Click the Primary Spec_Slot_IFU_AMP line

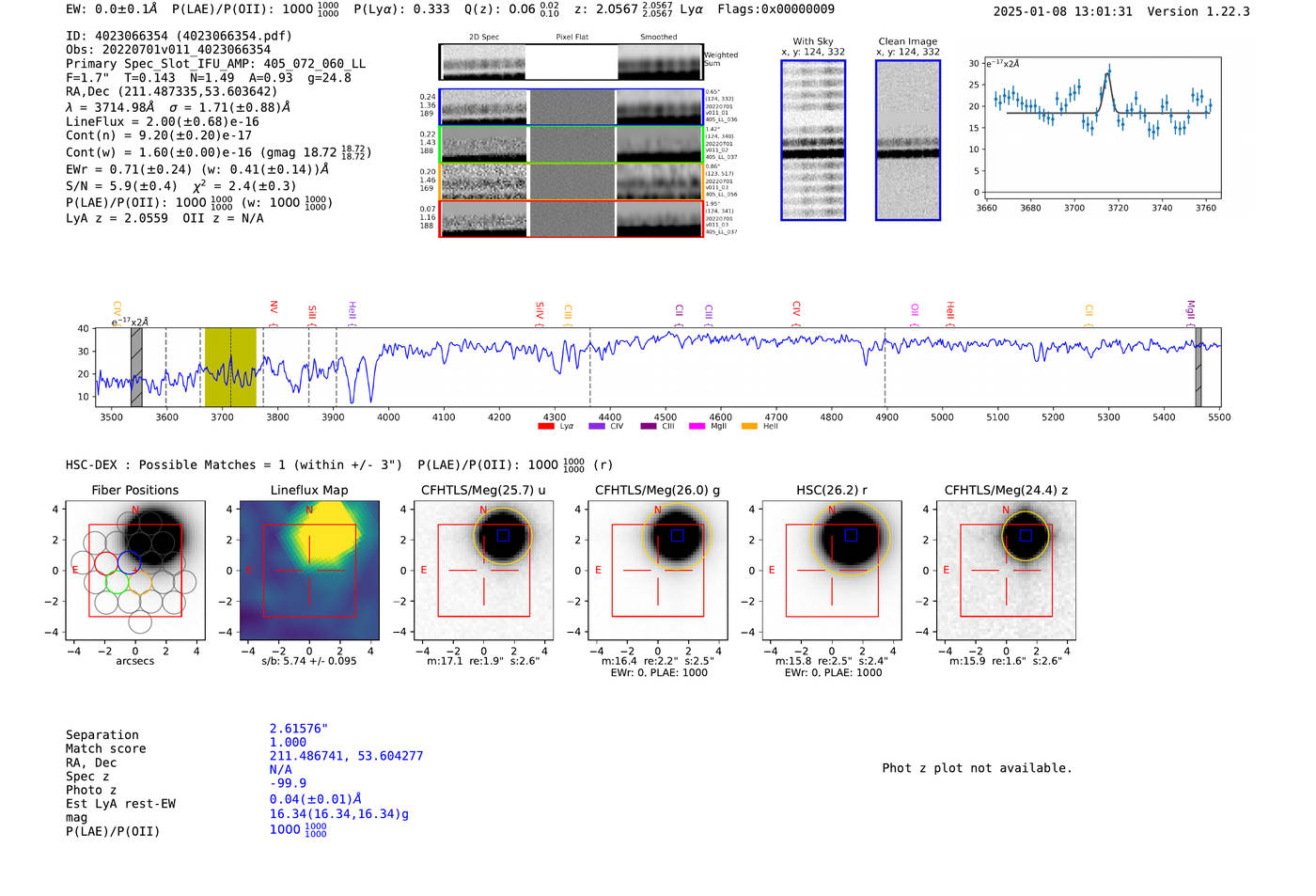215,64
